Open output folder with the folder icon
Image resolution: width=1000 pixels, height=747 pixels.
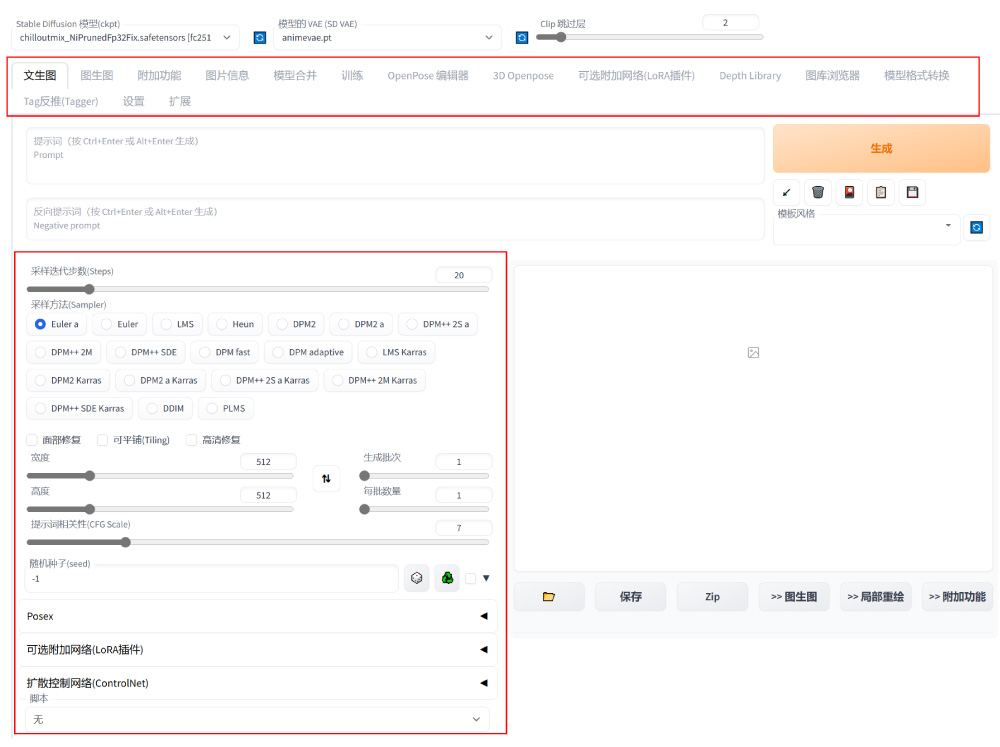(x=549, y=597)
